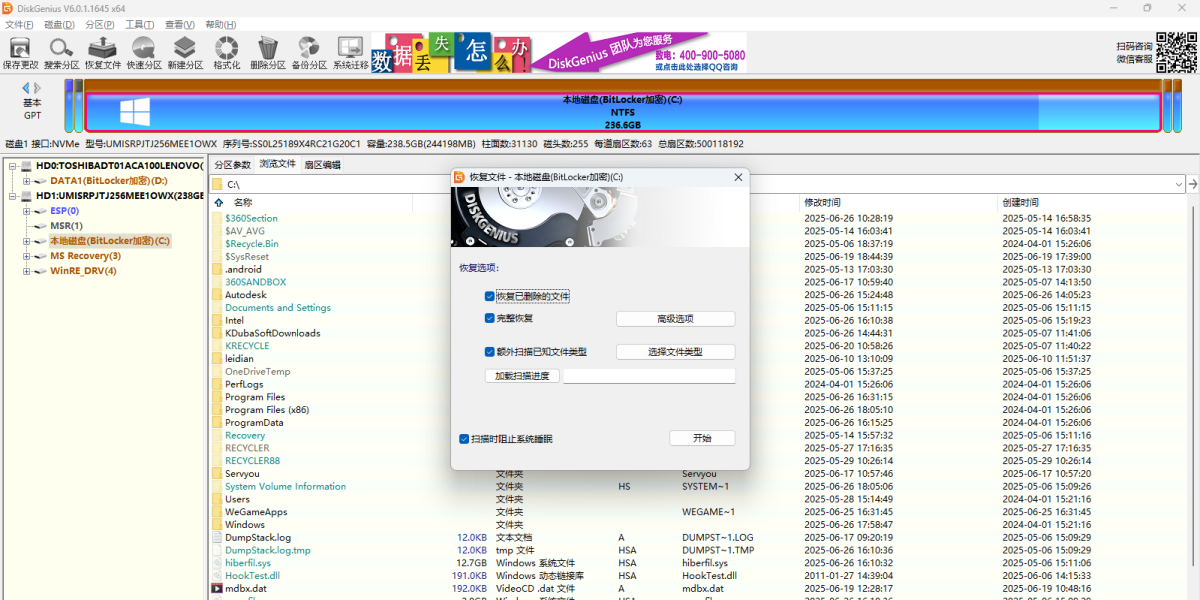Viewport: 1200px width, 600px height.
Task: Open the Recover Files (恢复文件) tool
Action: (102, 52)
